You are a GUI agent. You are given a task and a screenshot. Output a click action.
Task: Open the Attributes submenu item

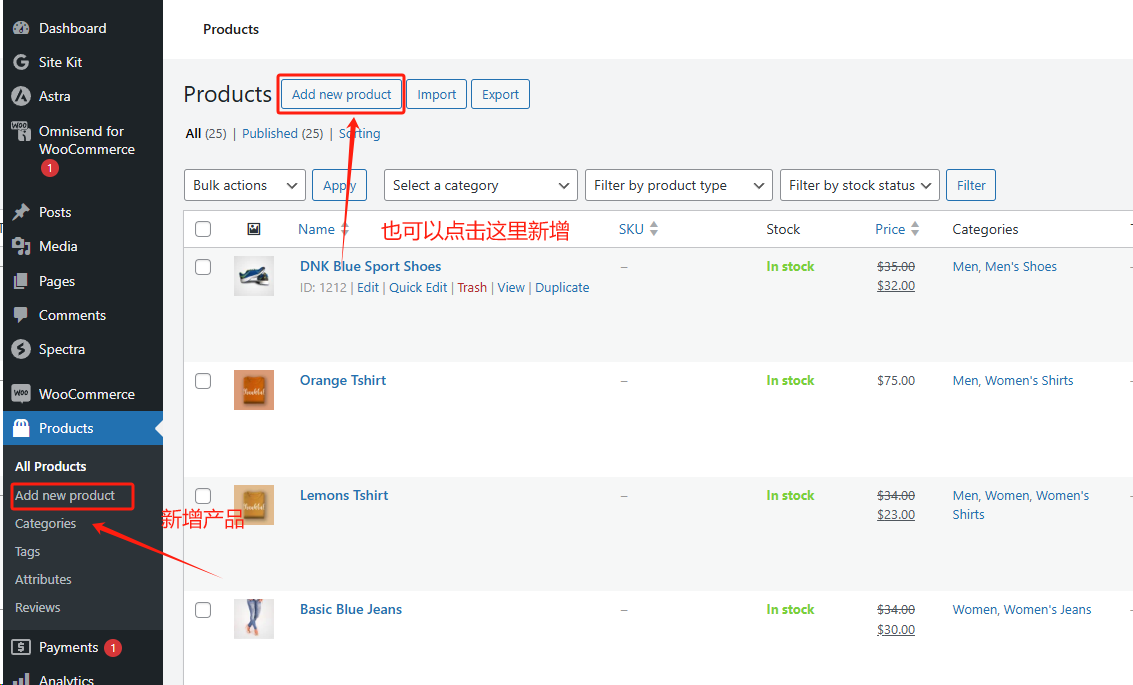point(43,579)
